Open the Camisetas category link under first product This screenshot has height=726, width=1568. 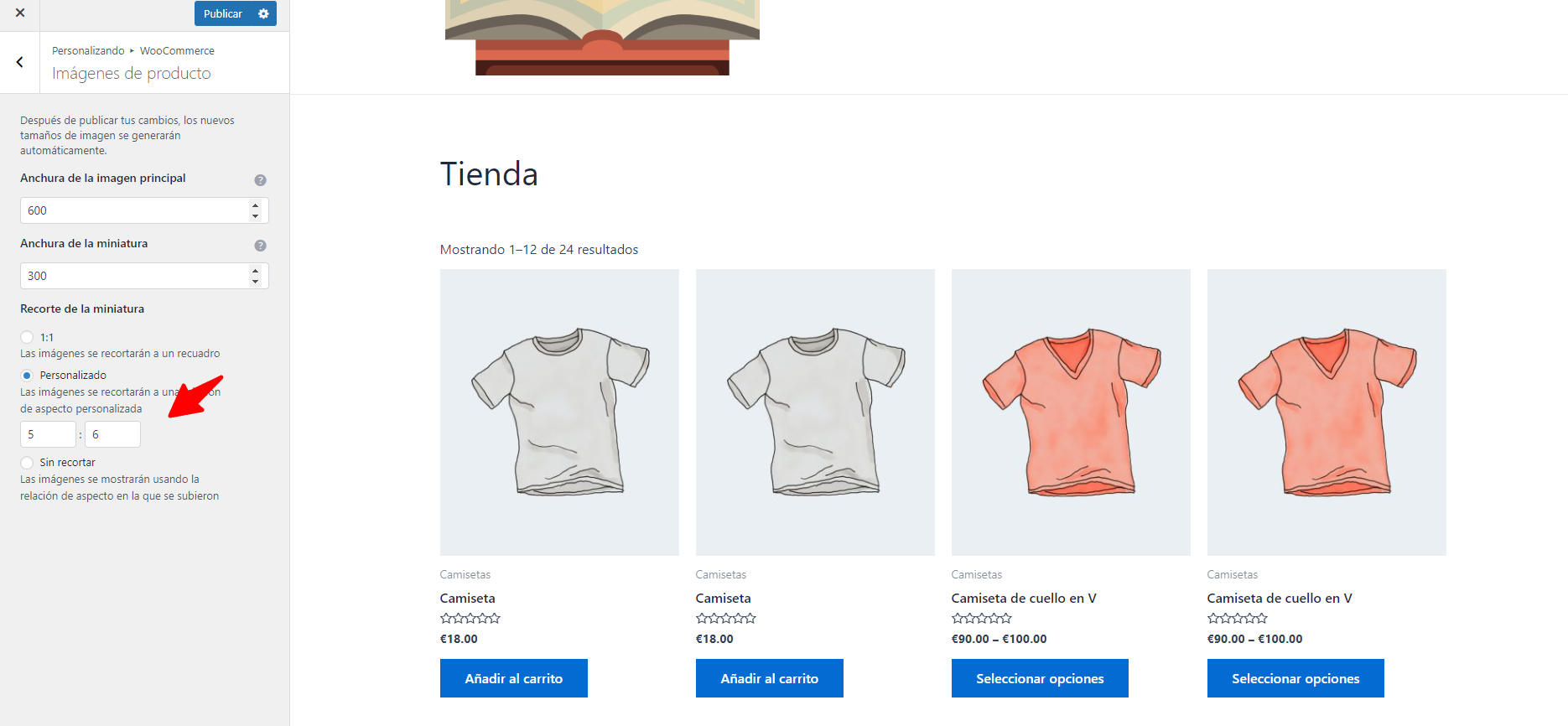tap(465, 574)
